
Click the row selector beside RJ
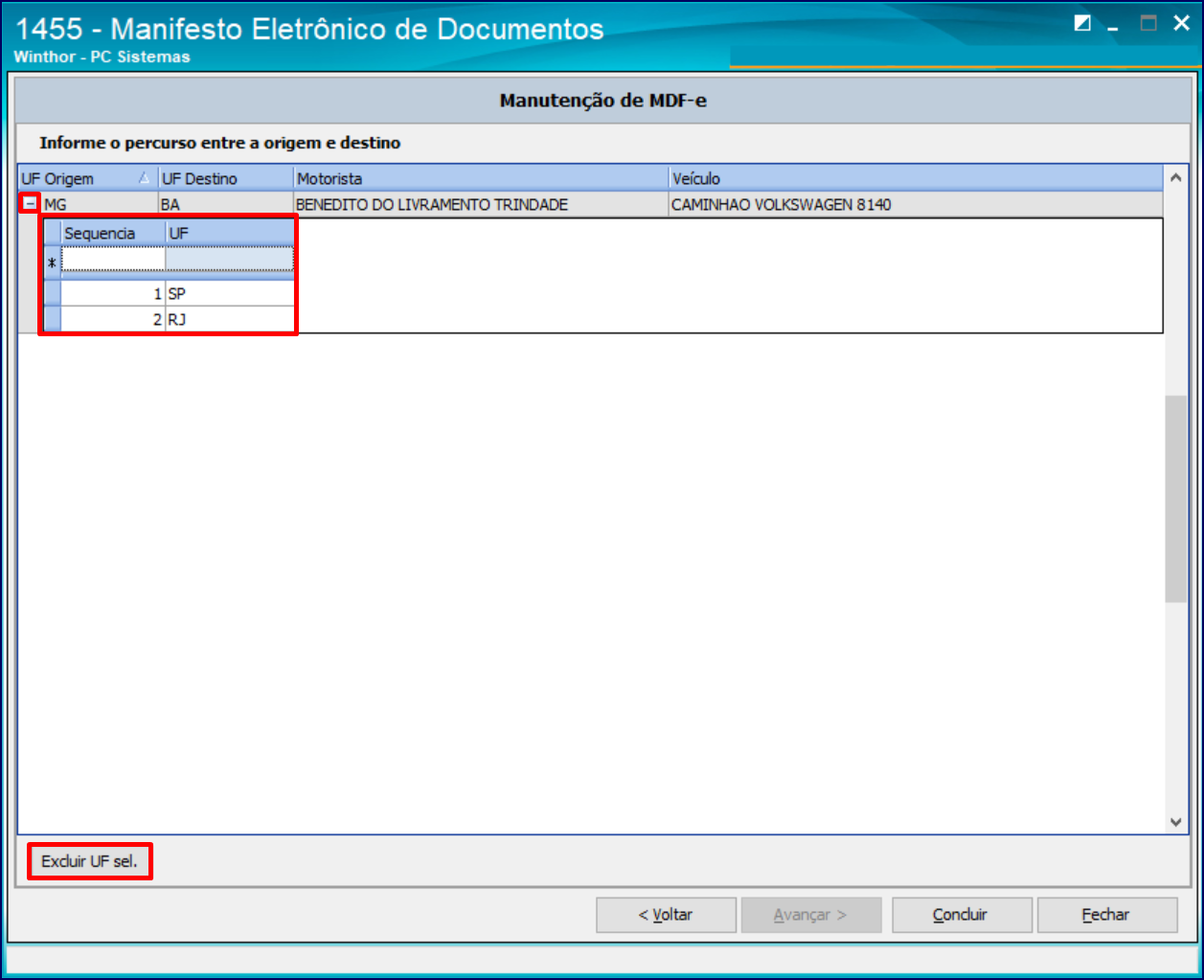[53, 319]
